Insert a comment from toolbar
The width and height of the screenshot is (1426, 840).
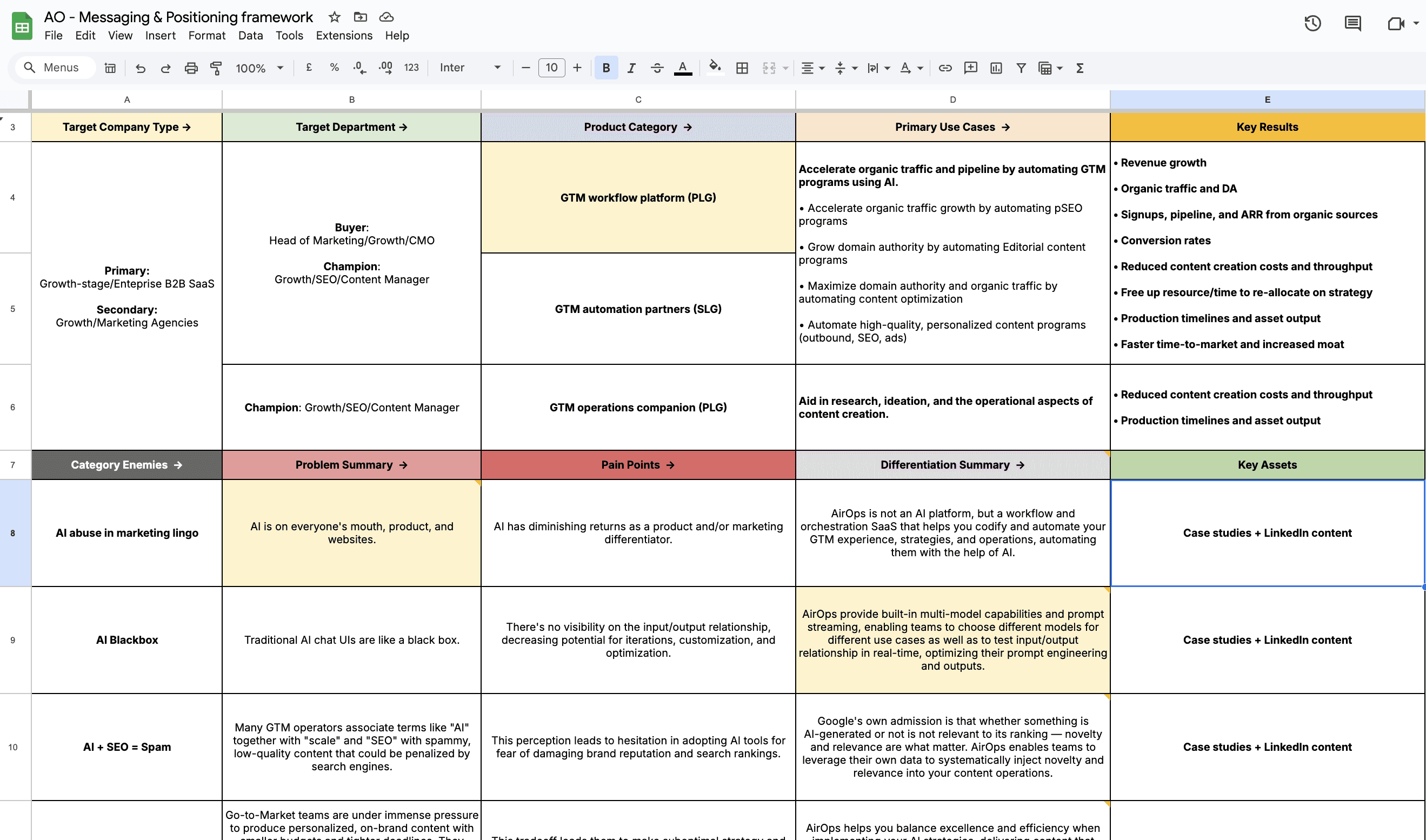click(970, 68)
